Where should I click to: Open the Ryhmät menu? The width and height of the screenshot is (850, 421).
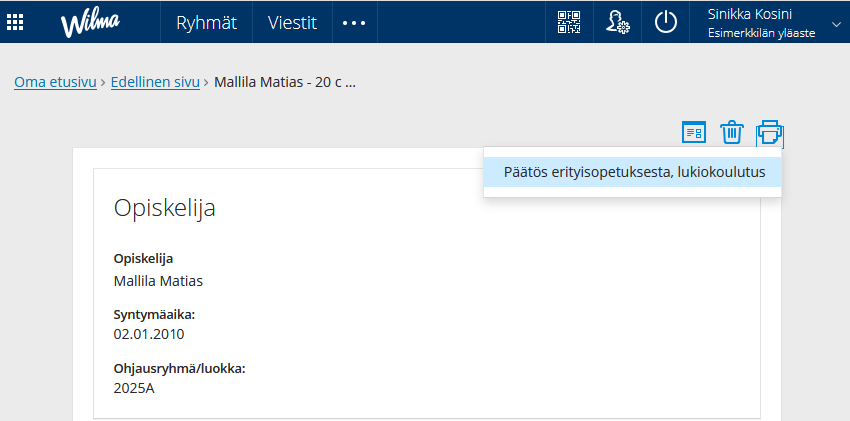point(207,23)
